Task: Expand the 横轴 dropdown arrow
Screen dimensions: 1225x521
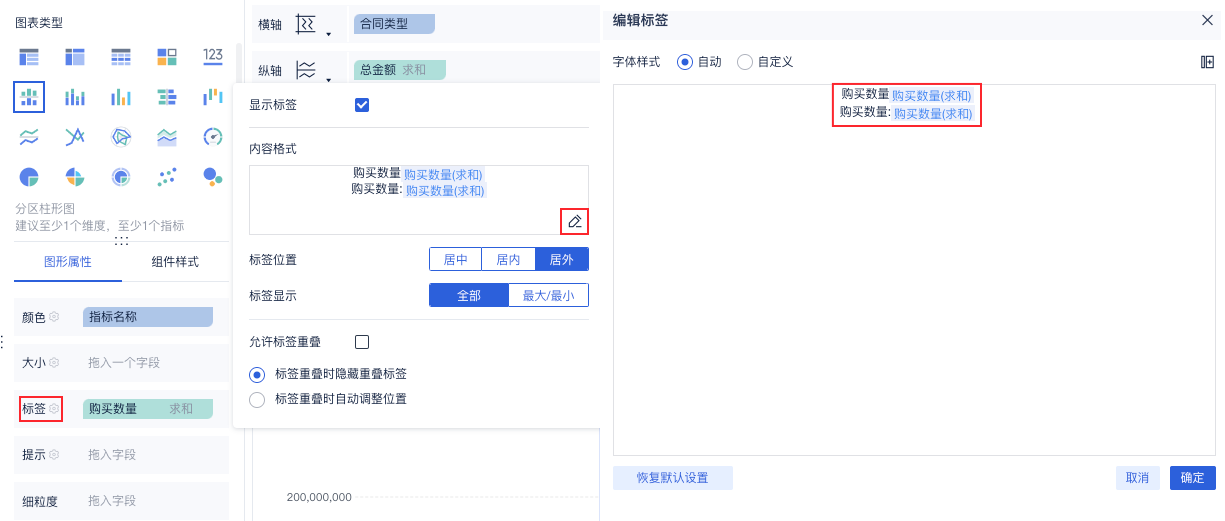Action: pos(328,35)
